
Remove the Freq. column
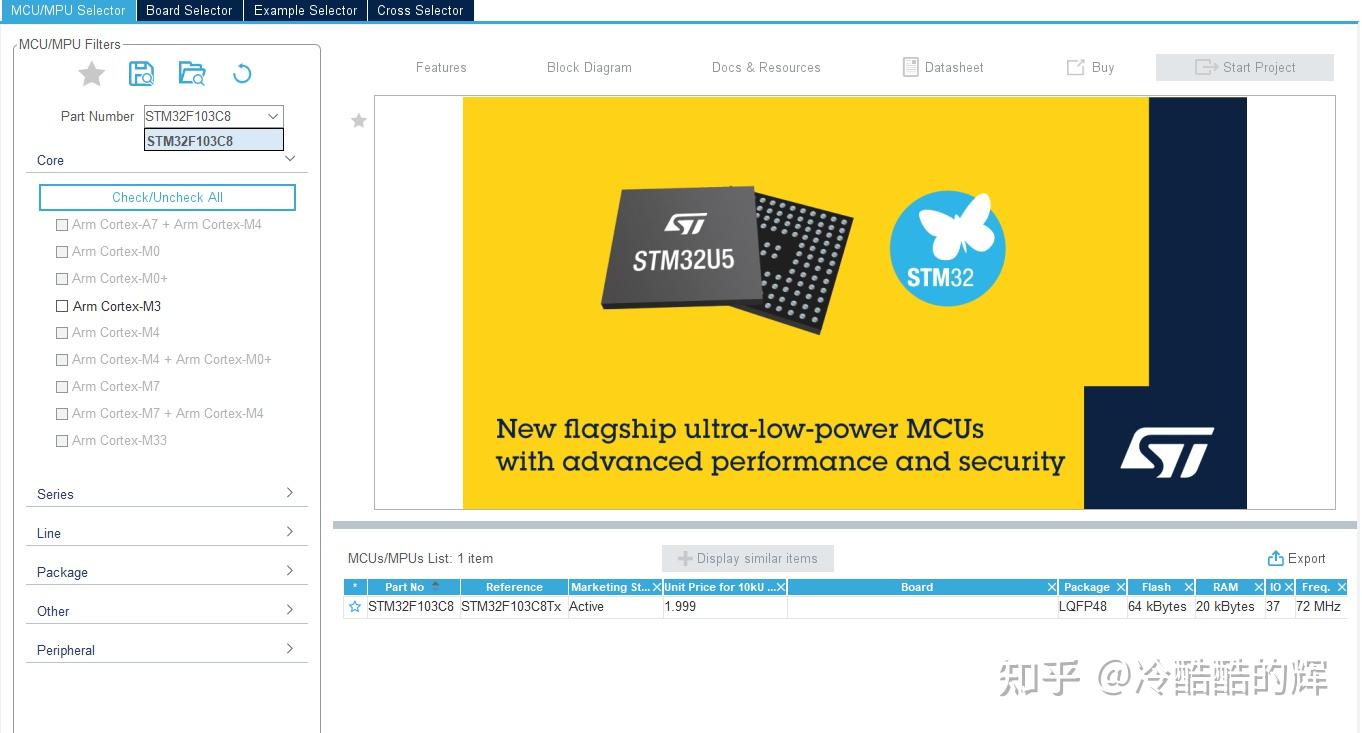click(1341, 587)
